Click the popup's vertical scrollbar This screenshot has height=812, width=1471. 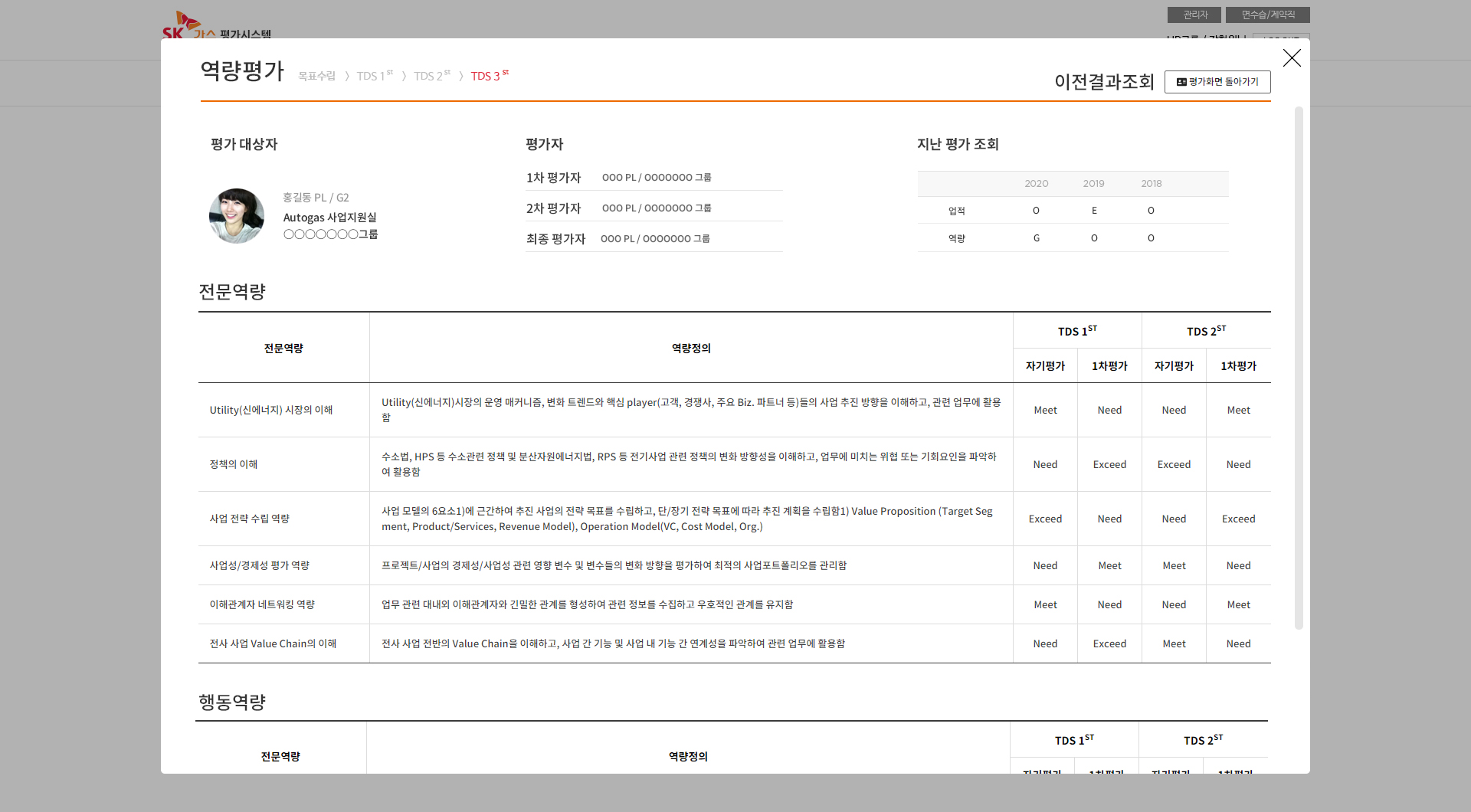click(1298, 368)
